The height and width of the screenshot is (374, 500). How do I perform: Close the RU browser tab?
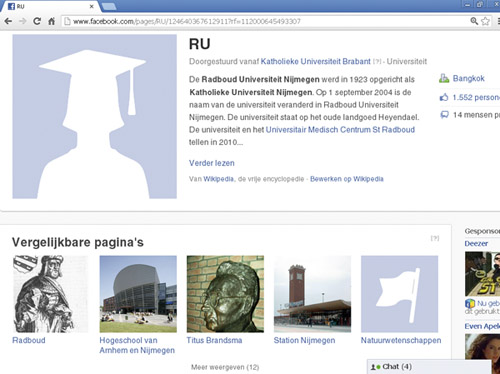pyautogui.click(x=92, y=6)
